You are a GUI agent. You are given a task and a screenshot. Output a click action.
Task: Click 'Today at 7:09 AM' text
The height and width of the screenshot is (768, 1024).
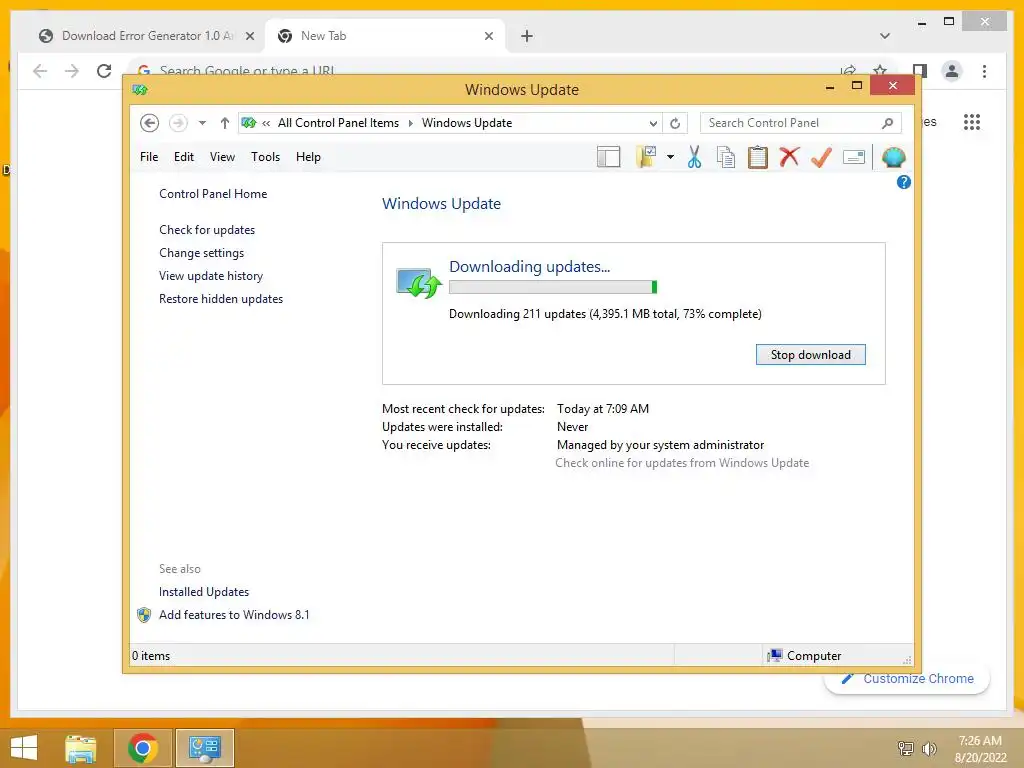click(x=603, y=409)
